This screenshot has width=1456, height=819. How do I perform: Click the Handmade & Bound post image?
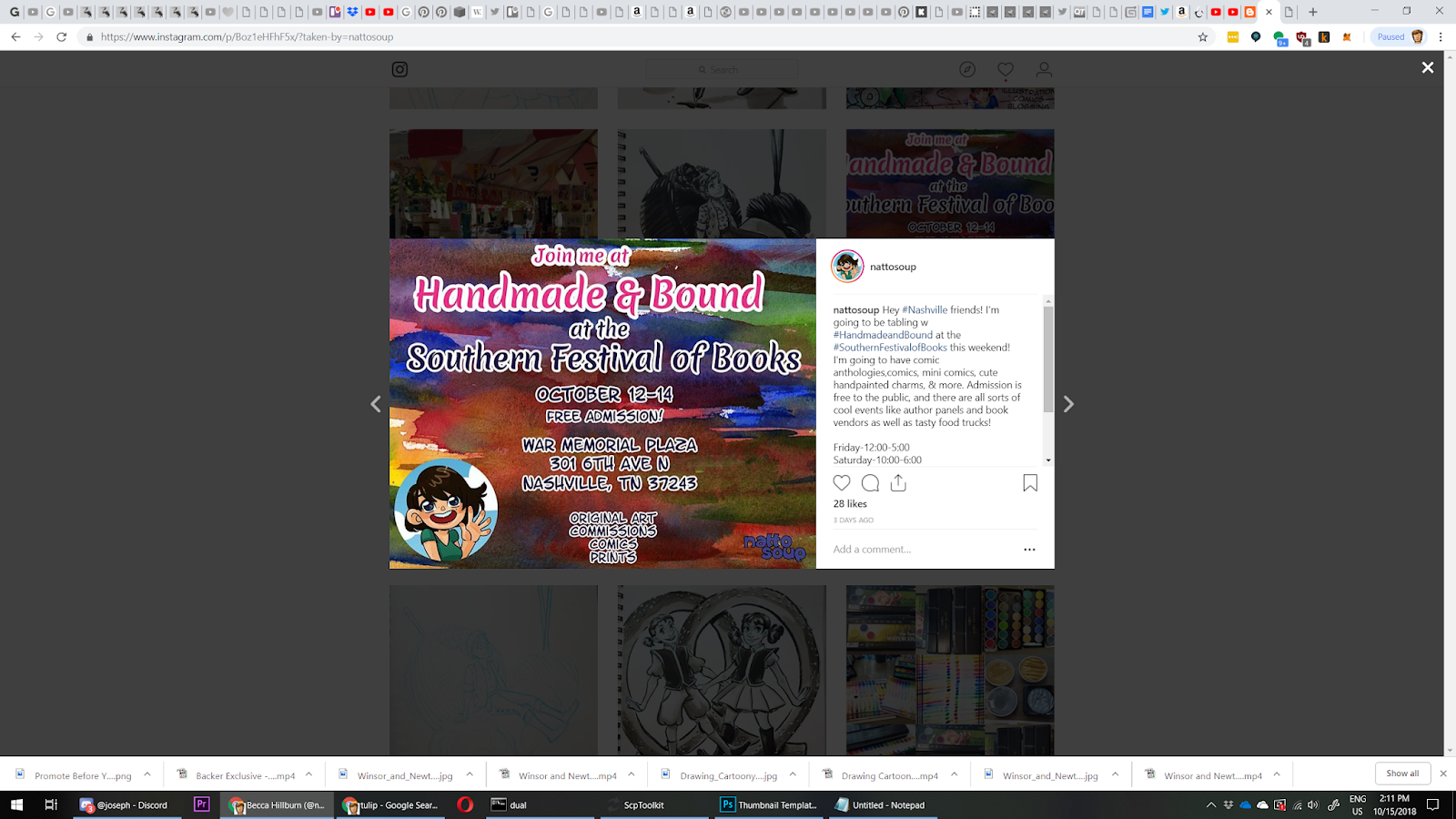pos(602,404)
